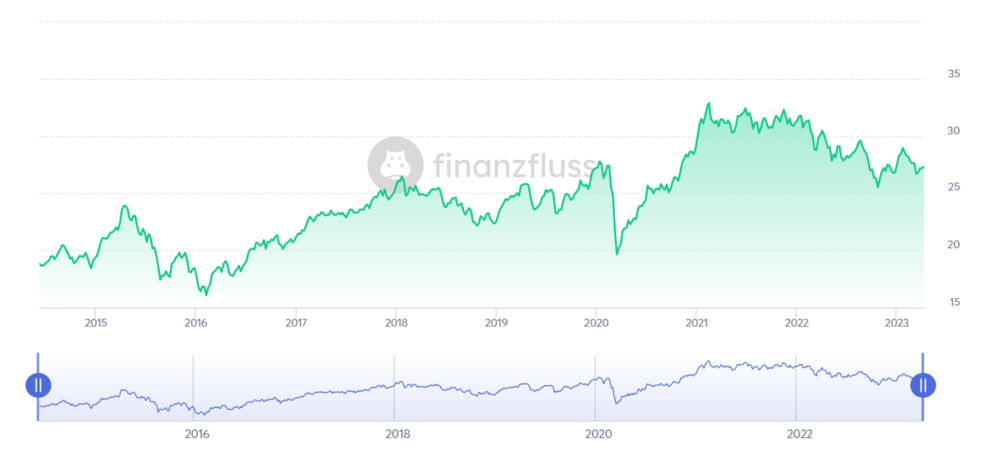The height and width of the screenshot is (450, 1000).
Task: Click the 35 value on the price axis
Action: [954, 75]
